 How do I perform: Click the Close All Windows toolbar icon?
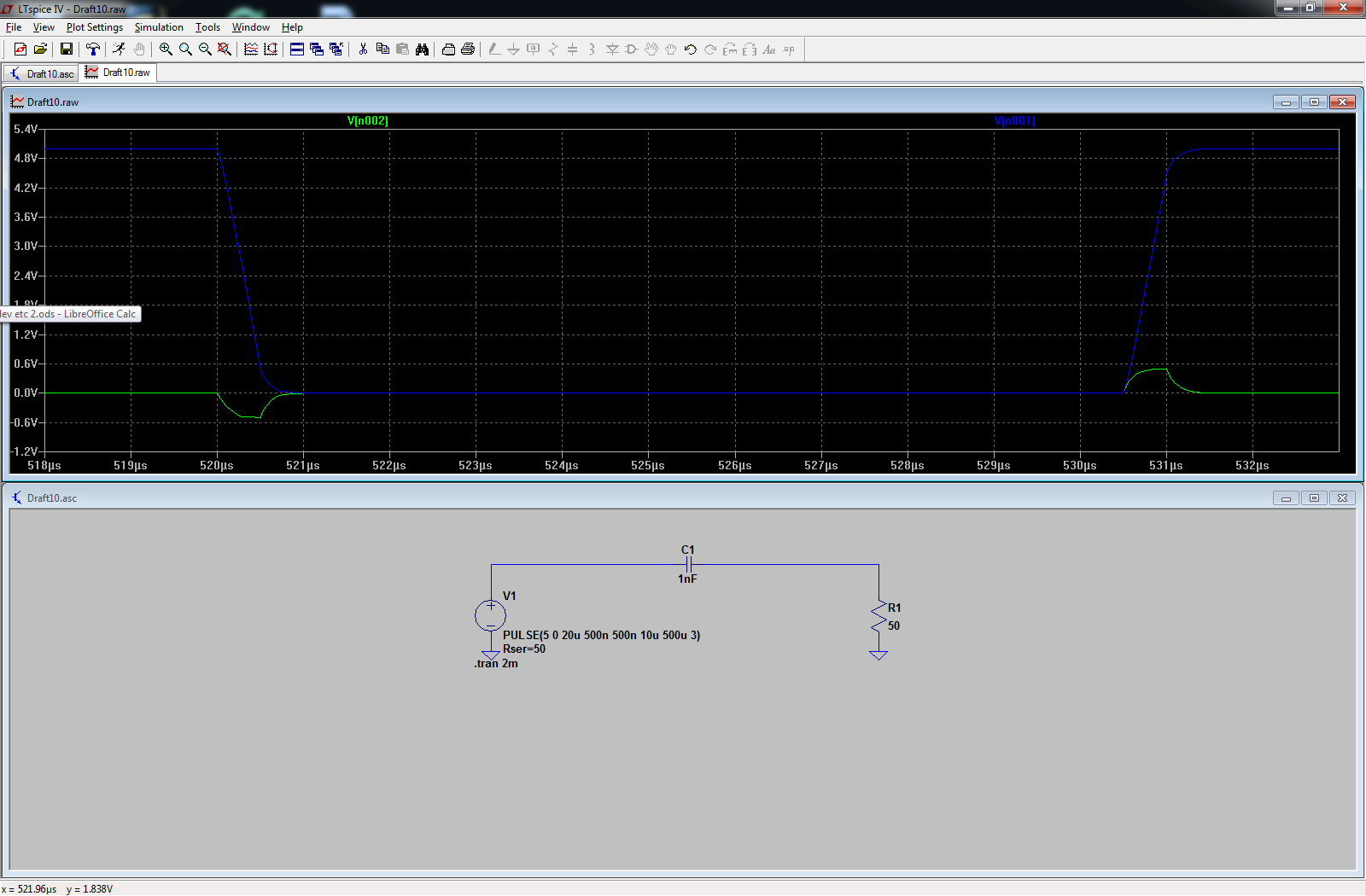[336, 49]
